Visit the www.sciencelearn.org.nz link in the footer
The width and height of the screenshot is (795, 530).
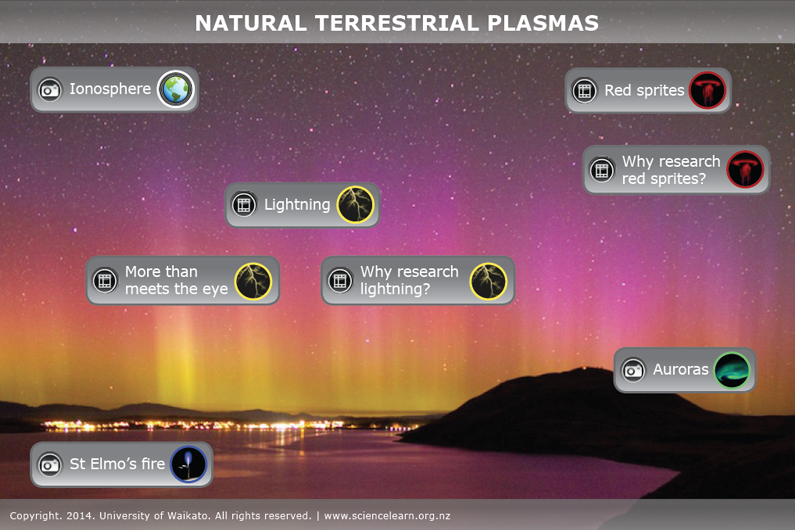pos(387,516)
